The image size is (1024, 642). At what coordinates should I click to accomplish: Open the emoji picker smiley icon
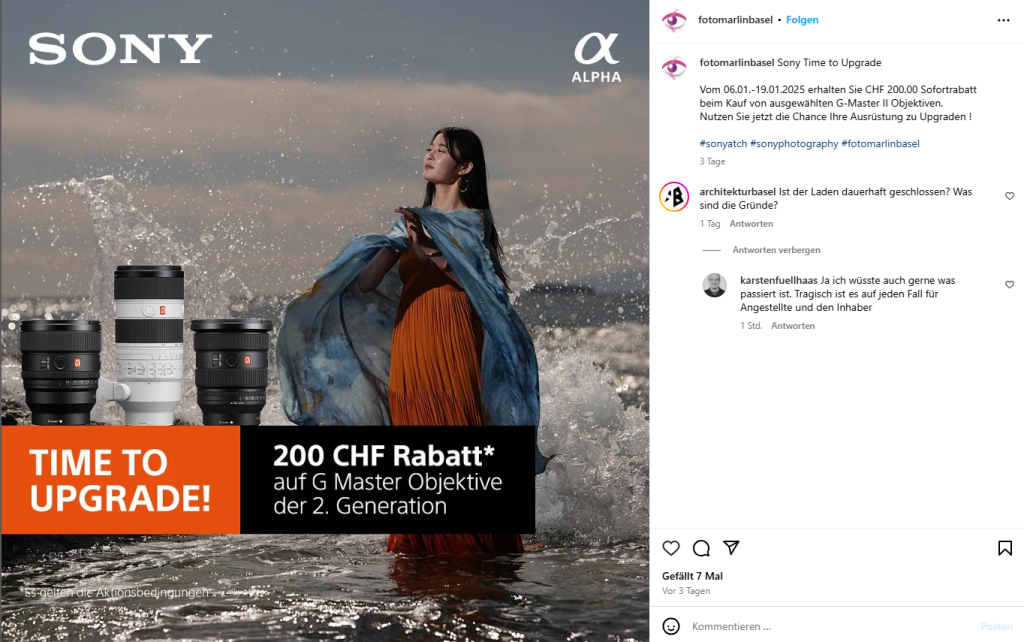tap(671, 626)
